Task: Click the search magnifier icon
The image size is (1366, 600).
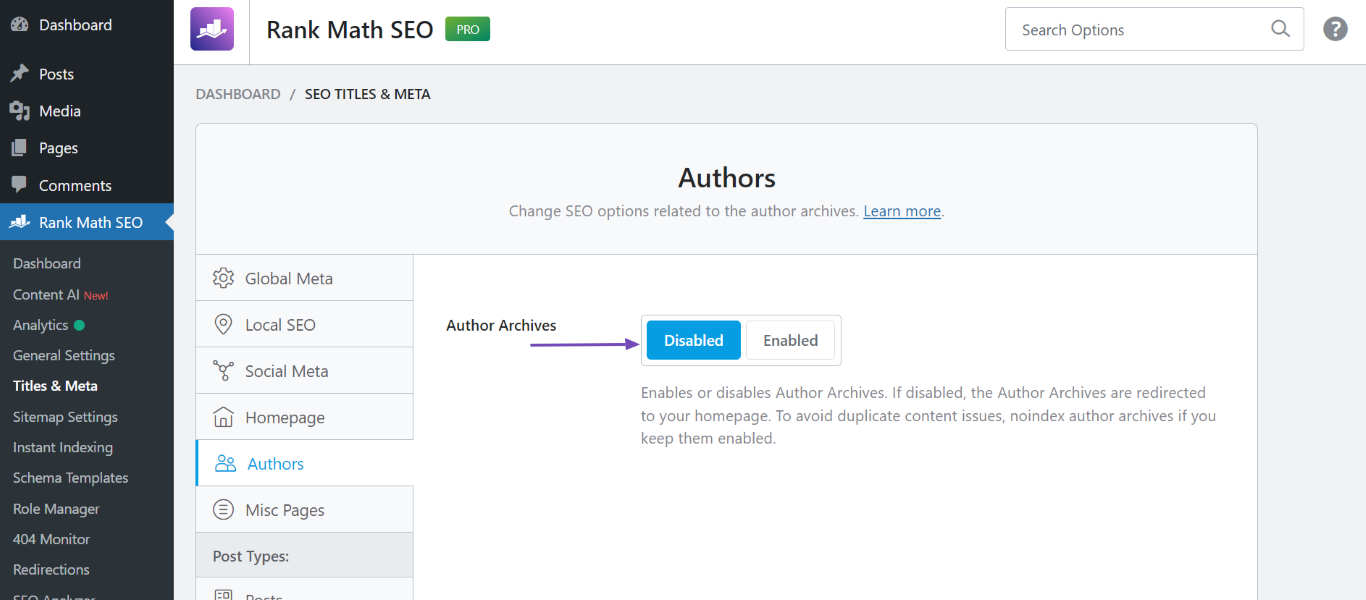Action: pos(1280,29)
